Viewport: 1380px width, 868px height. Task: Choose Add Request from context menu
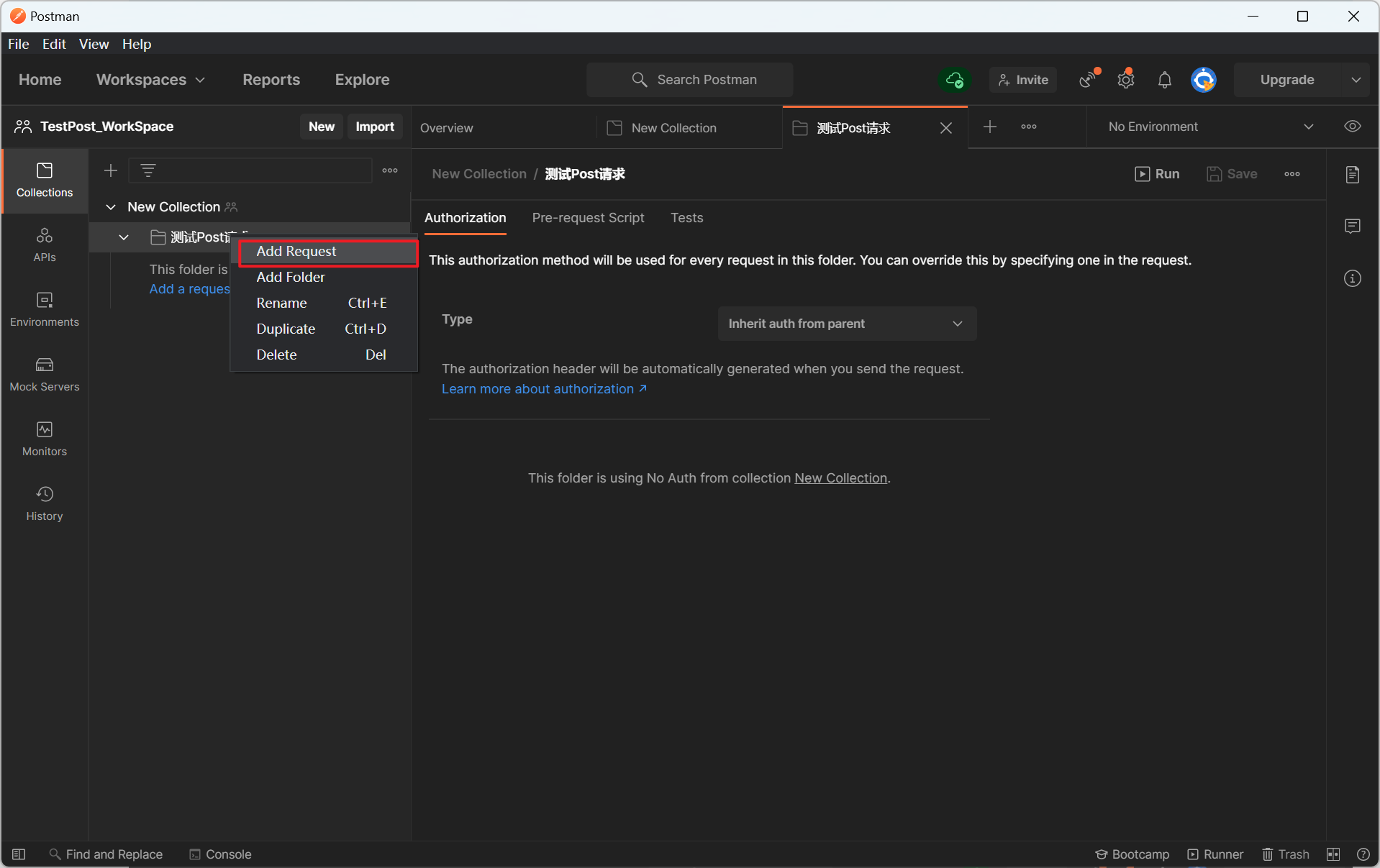tap(328, 252)
